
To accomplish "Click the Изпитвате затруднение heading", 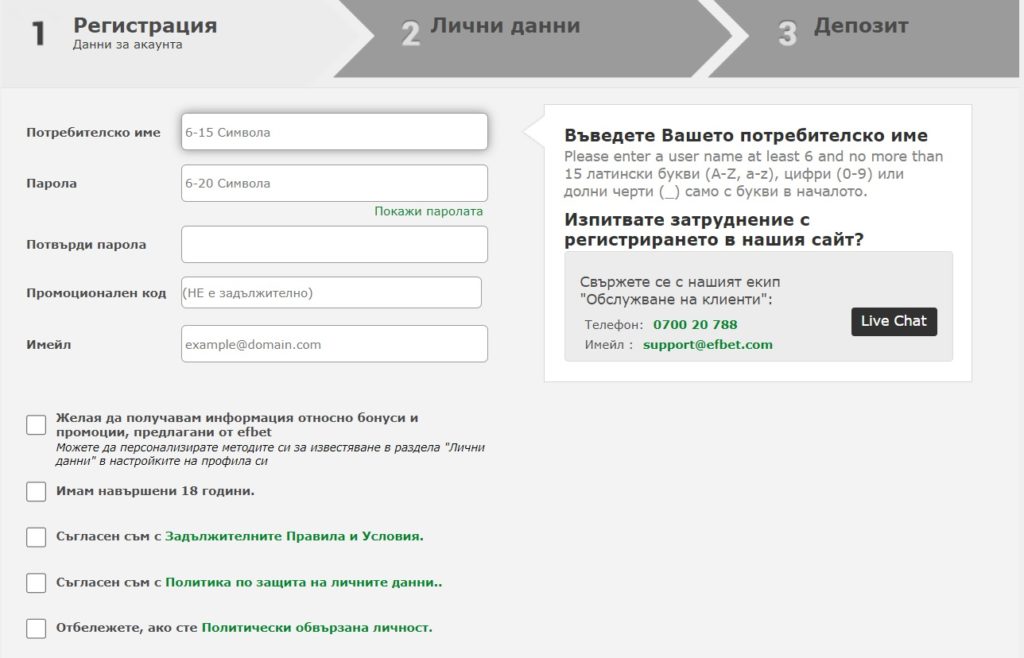I will point(714,229).
